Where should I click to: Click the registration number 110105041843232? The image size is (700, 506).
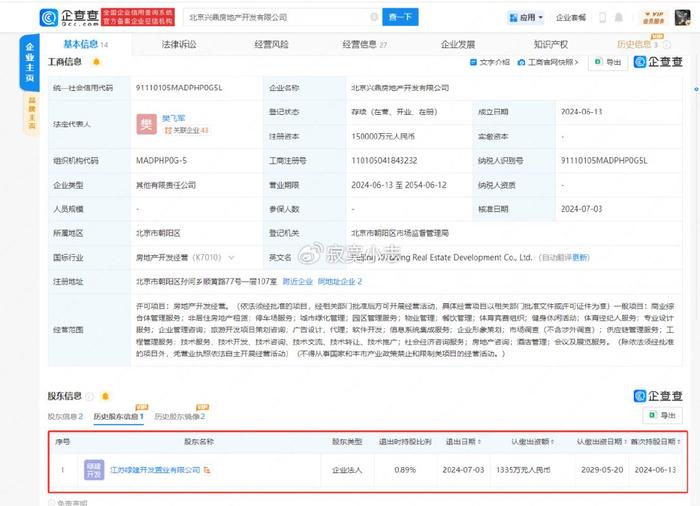pos(384,160)
